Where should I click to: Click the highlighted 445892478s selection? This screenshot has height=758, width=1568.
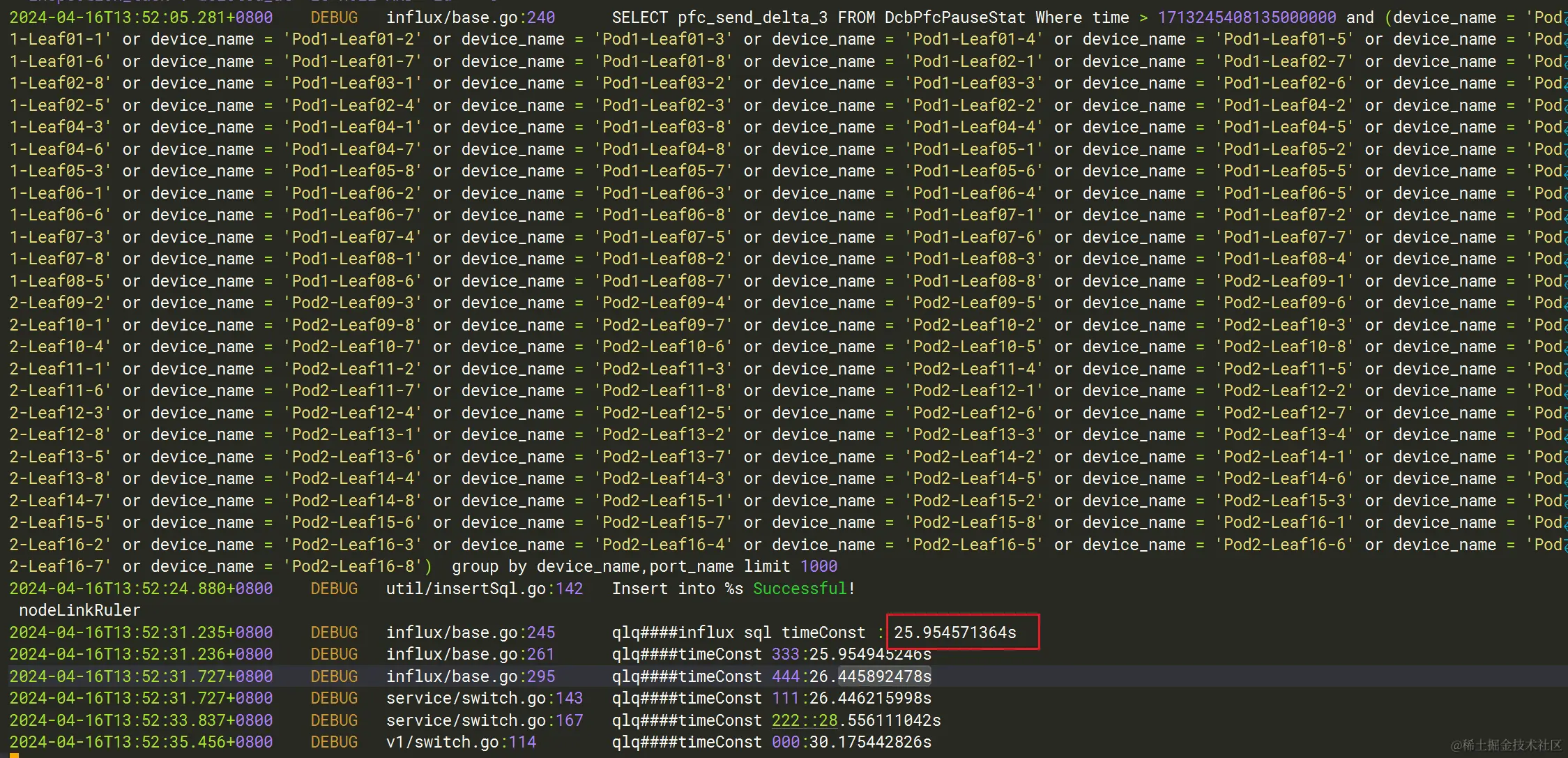click(x=884, y=676)
